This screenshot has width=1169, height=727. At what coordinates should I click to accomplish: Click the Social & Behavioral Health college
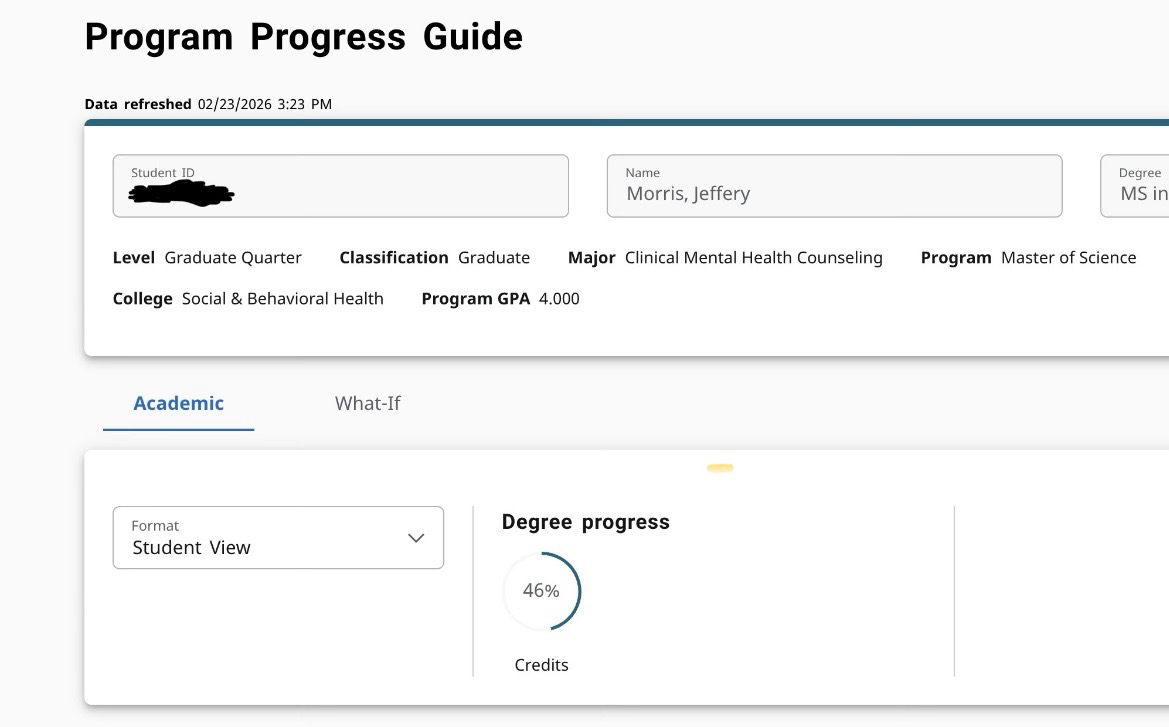282,299
